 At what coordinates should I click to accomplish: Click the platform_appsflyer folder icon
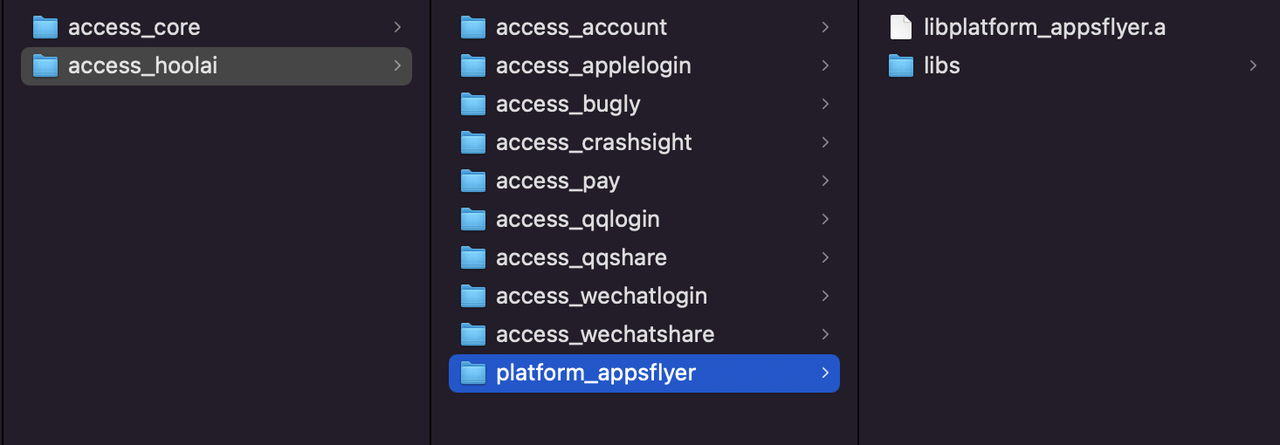(x=473, y=373)
